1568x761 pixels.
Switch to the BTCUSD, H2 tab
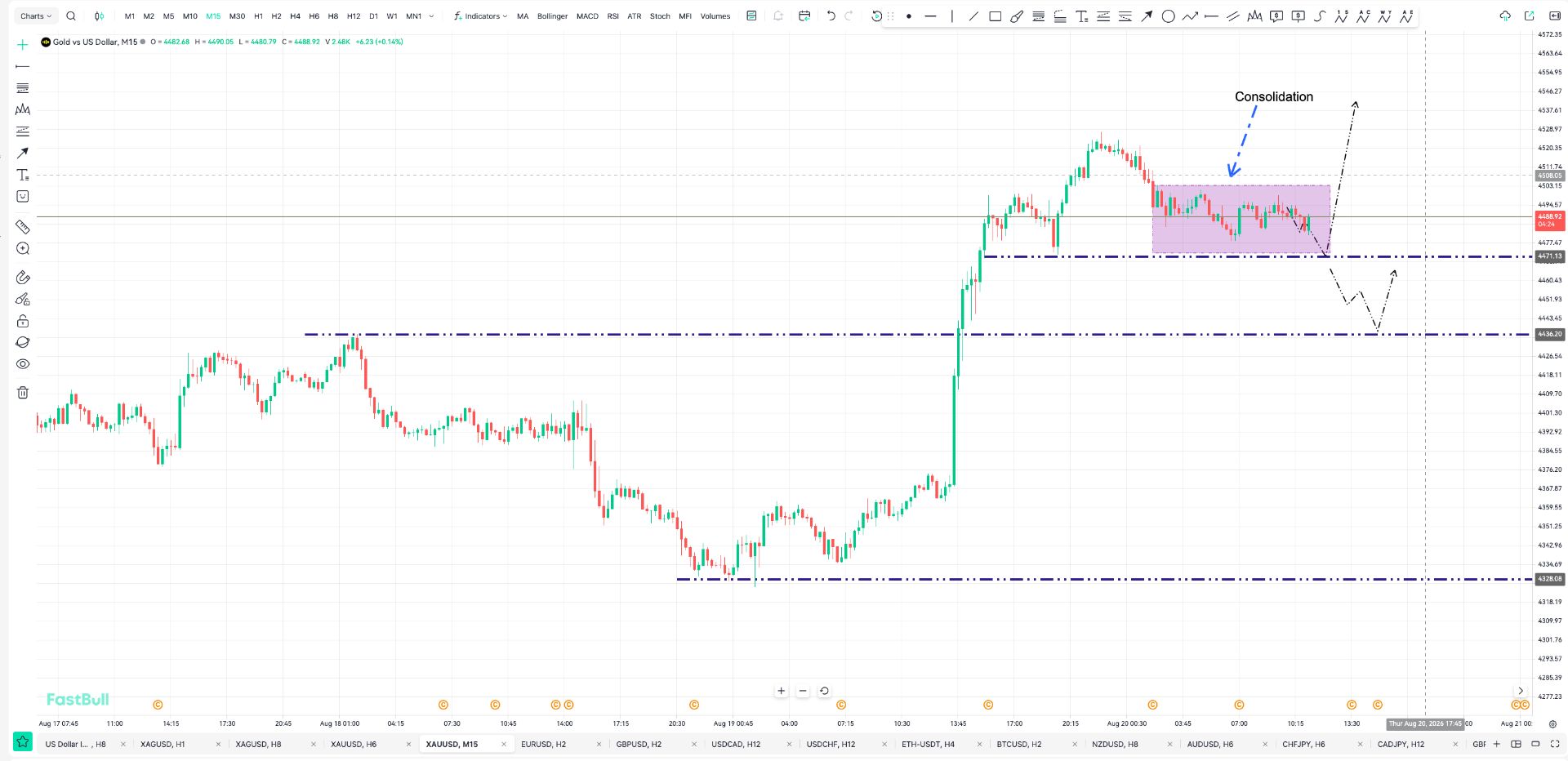pos(1019,745)
